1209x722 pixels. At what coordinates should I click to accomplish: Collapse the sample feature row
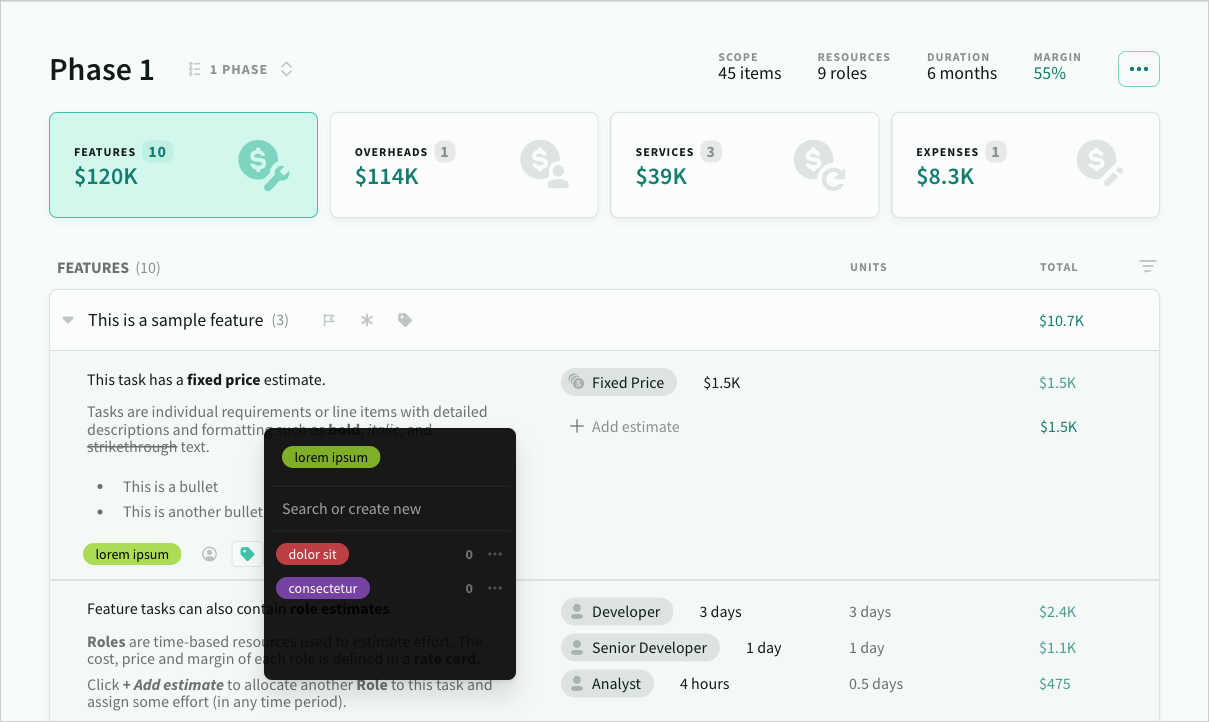point(68,321)
